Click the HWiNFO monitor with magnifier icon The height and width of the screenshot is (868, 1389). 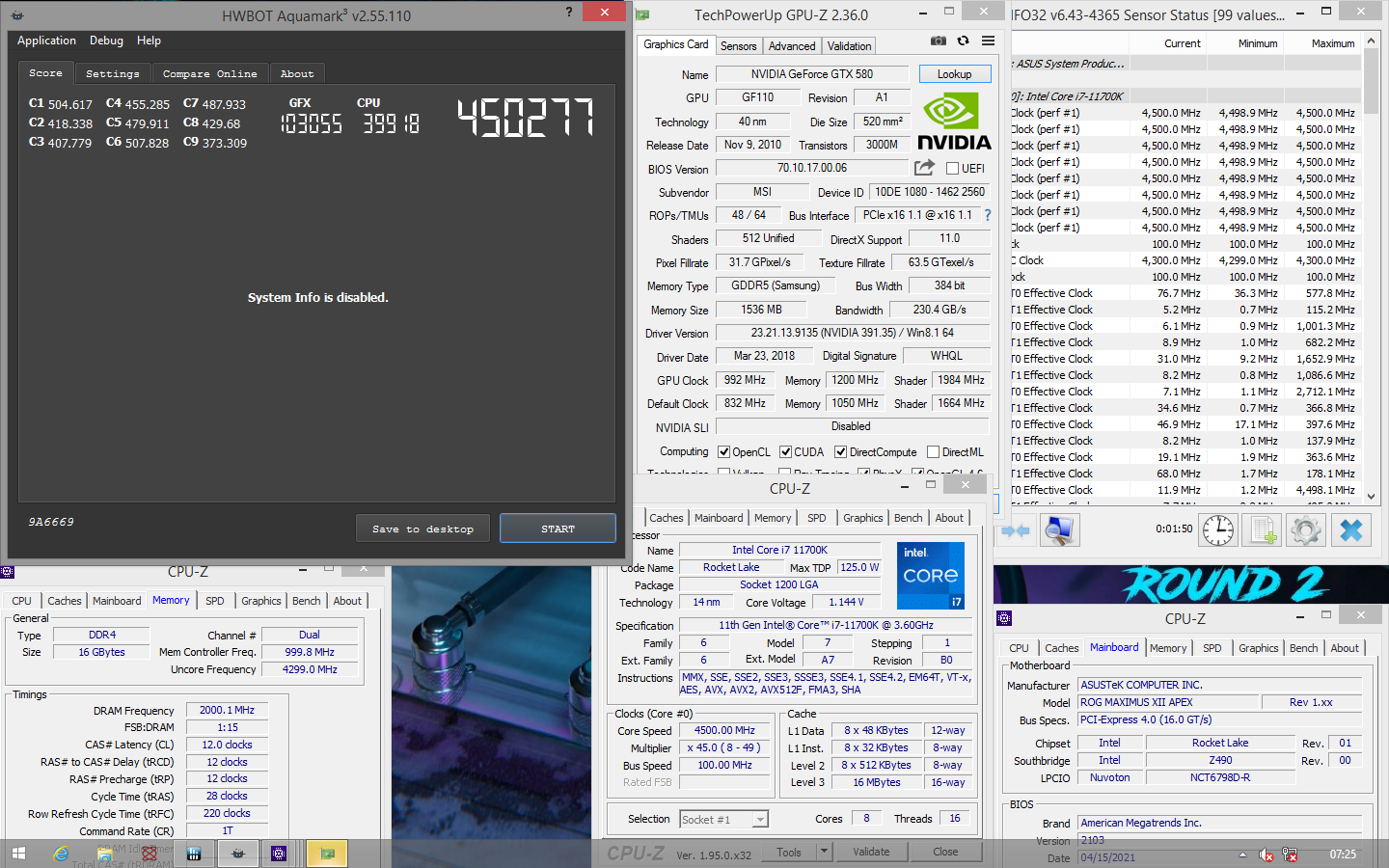(1058, 530)
